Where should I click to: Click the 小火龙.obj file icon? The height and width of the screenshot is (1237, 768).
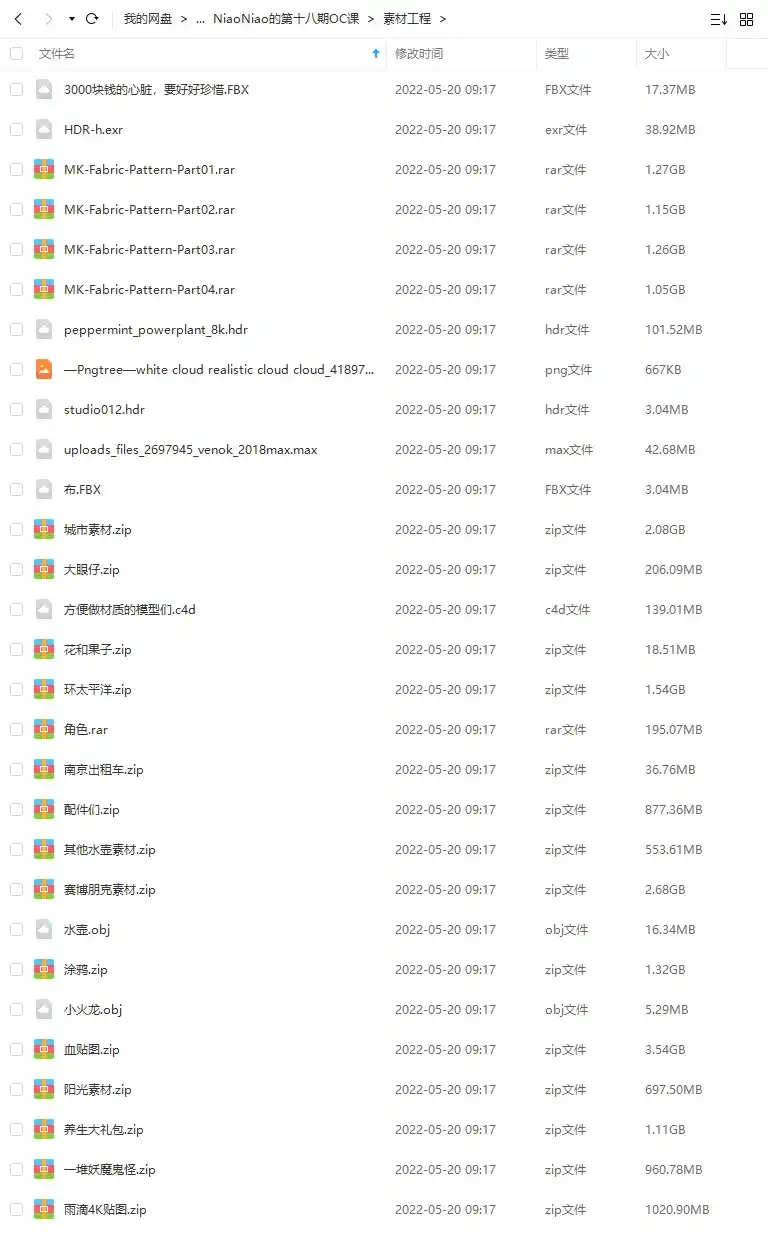[44, 1009]
